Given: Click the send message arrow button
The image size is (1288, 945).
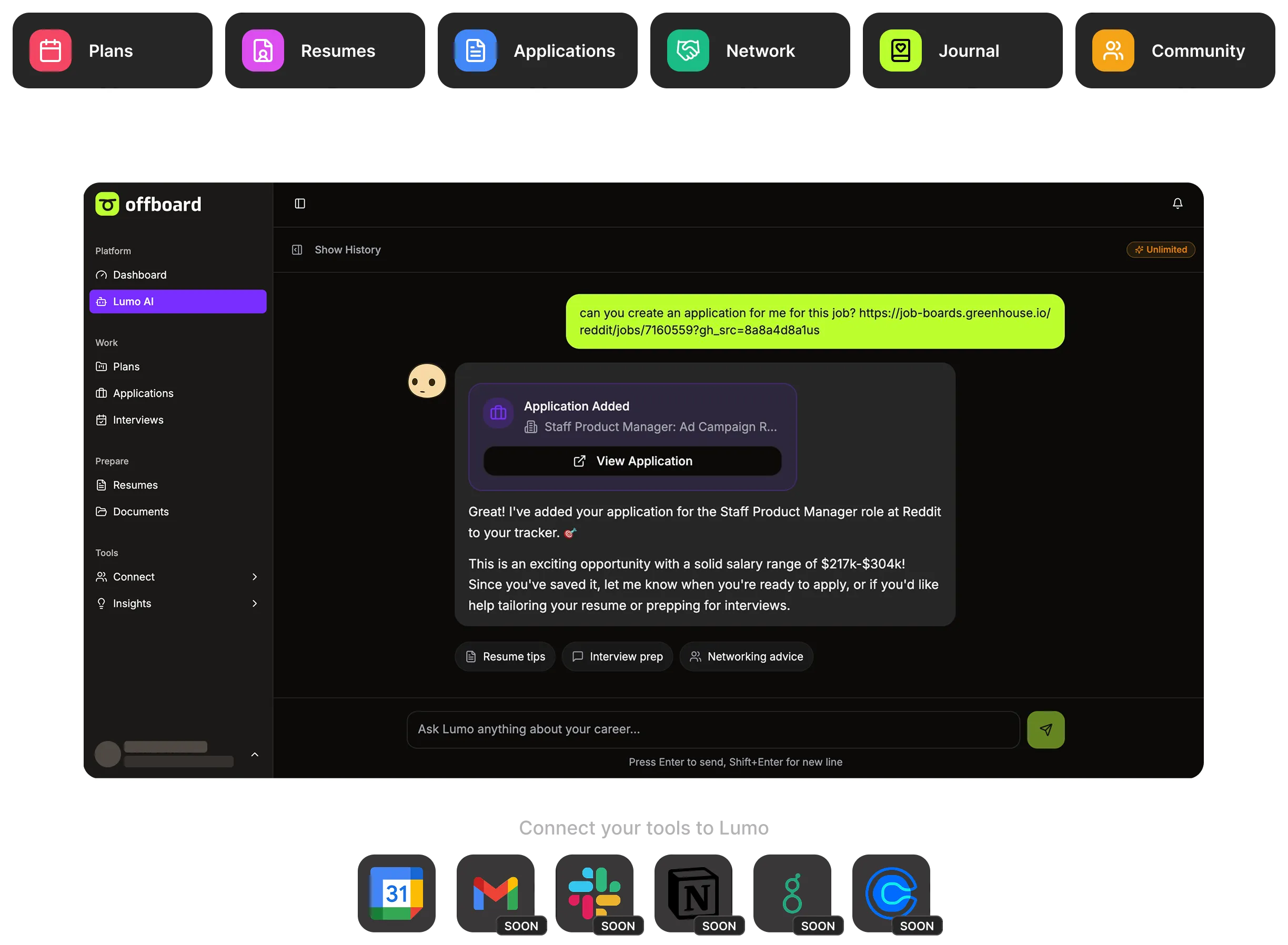Looking at the screenshot, I should pos(1045,729).
